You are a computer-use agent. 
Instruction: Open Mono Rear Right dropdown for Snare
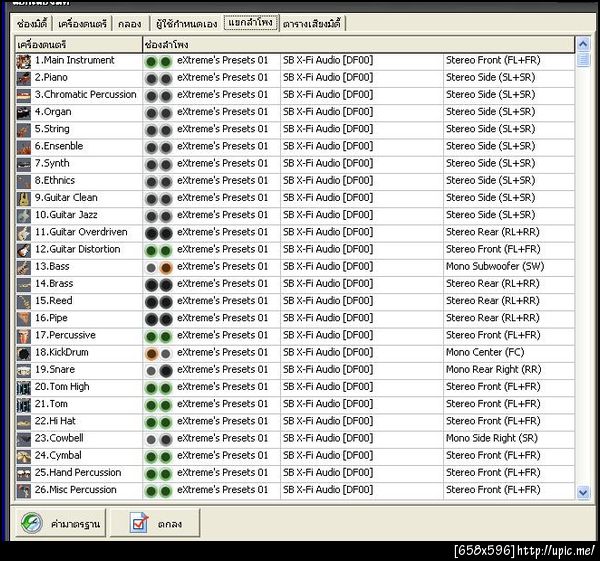(509, 370)
